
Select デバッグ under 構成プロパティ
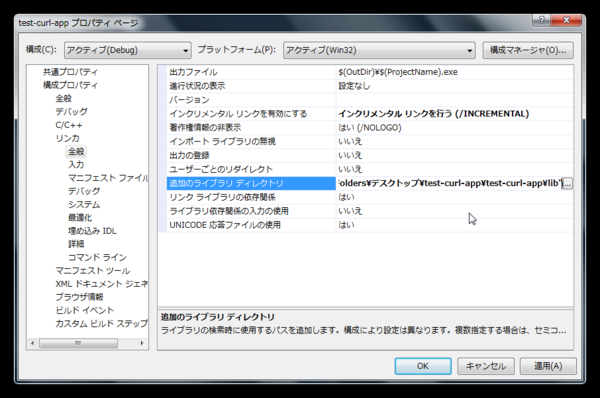click(x=71, y=111)
